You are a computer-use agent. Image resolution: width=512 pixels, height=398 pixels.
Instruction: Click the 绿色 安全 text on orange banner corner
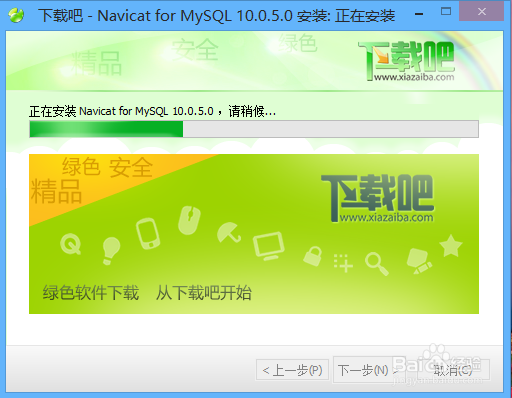click(107, 167)
